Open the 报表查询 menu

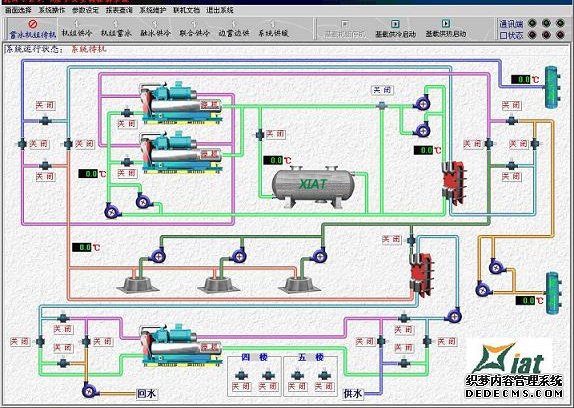click(x=119, y=10)
